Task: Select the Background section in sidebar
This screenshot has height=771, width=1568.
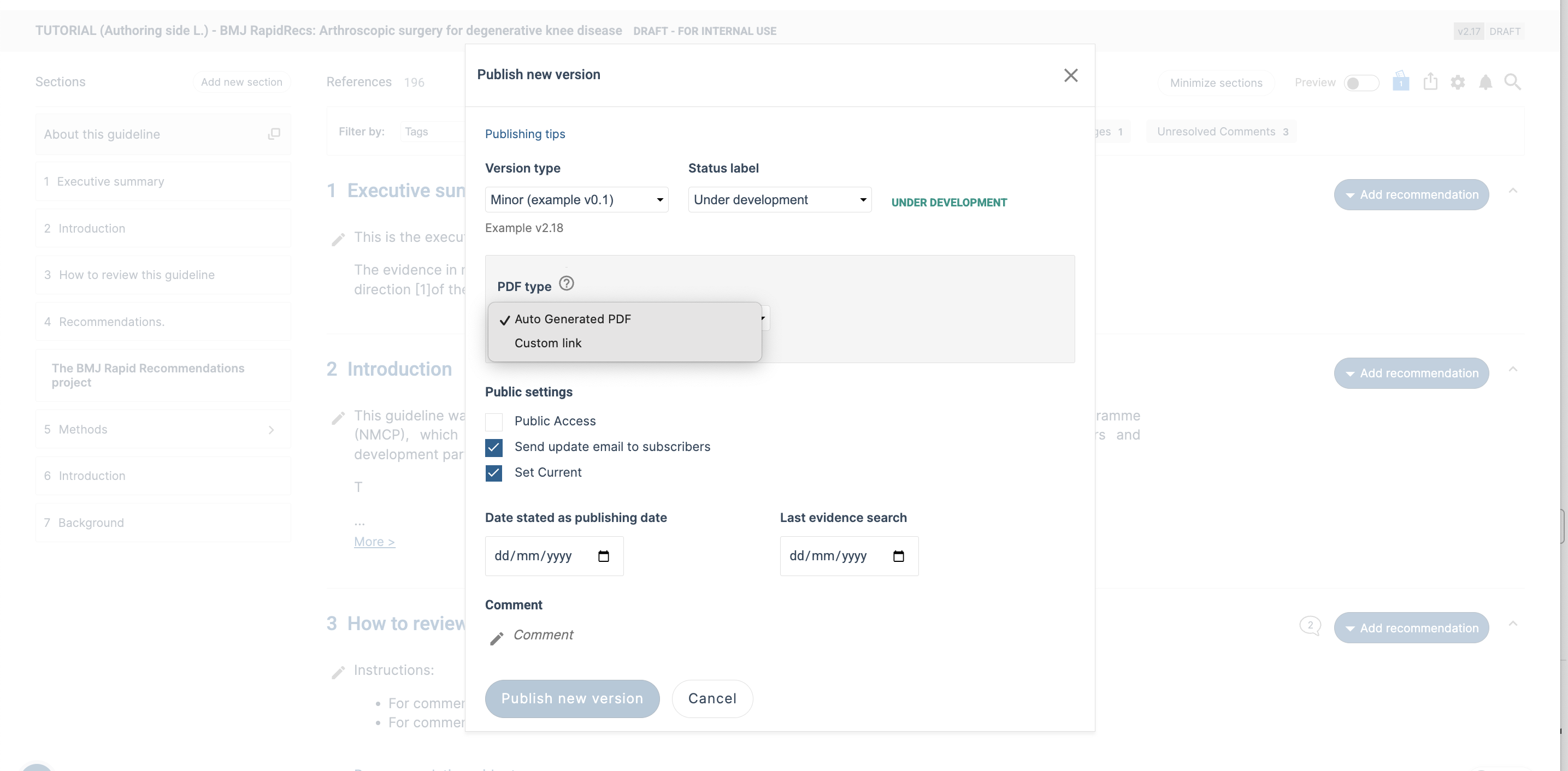Action: pyautogui.click(x=162, y=523)
